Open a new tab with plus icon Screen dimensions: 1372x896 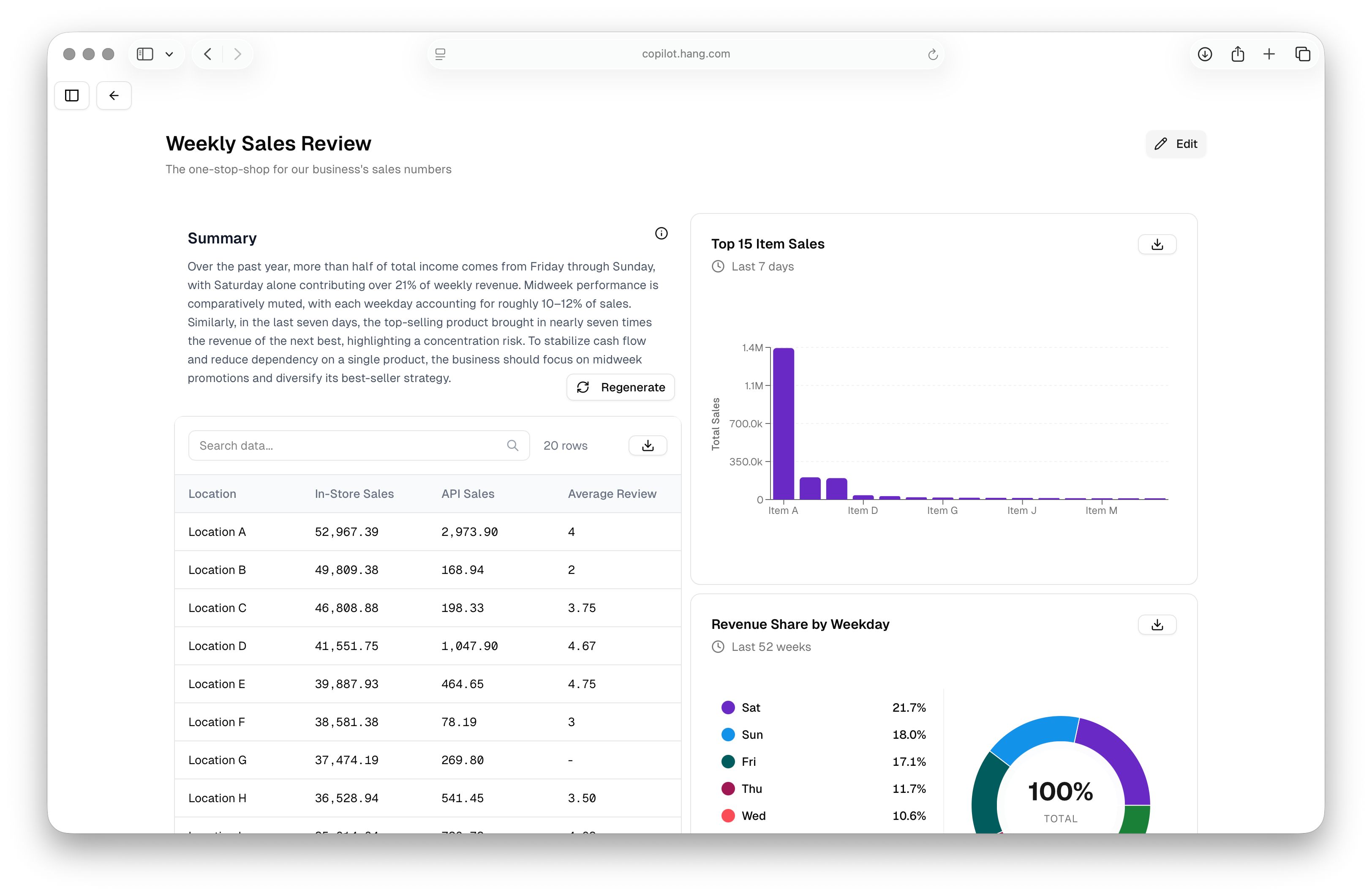coord(1269,54)
